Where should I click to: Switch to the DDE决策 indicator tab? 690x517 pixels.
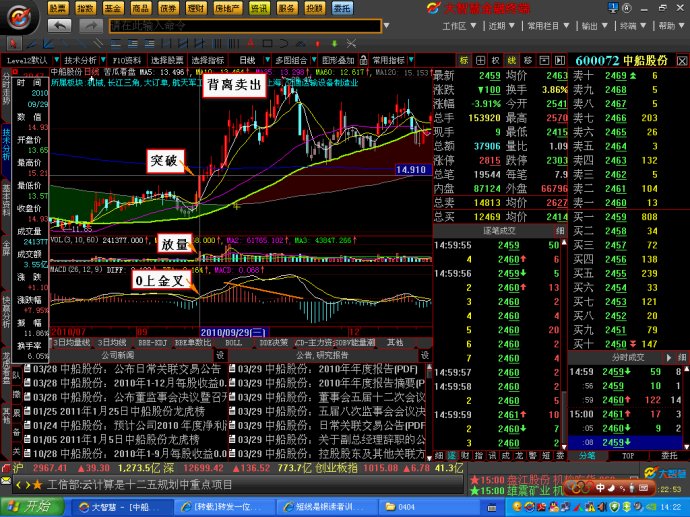click(273, 342)
